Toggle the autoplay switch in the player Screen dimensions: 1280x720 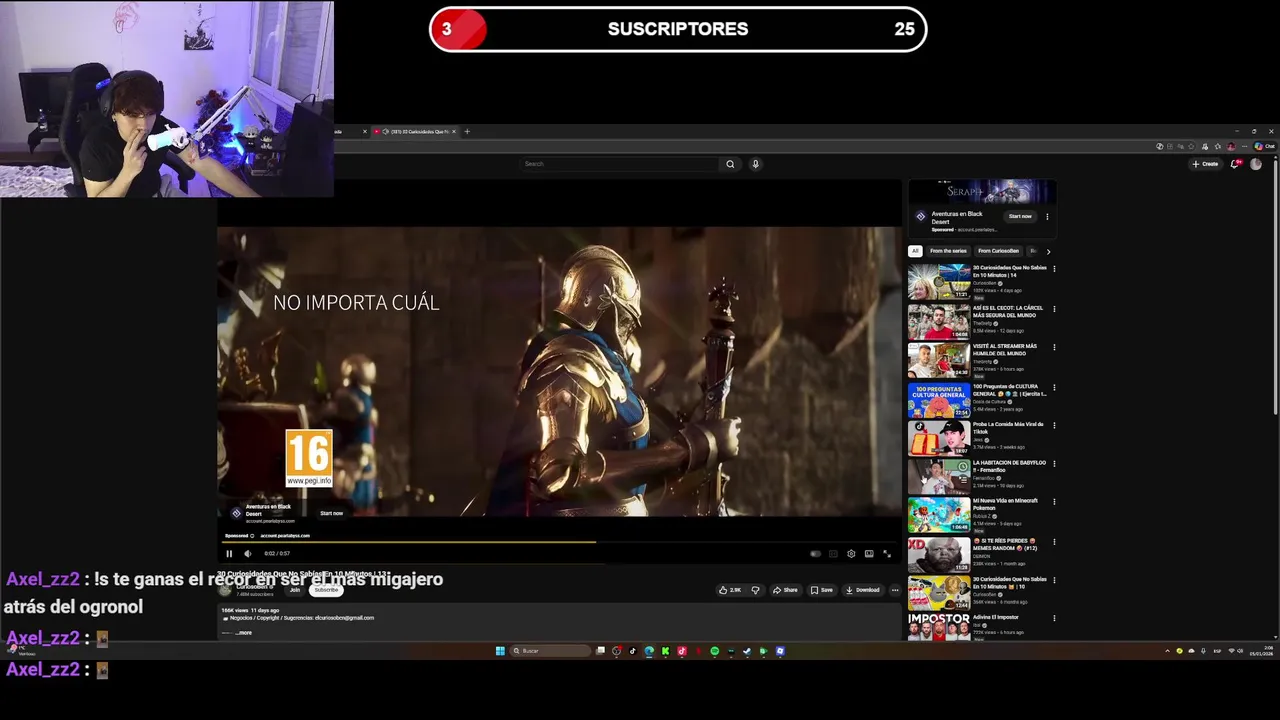[x=815, y=553]
